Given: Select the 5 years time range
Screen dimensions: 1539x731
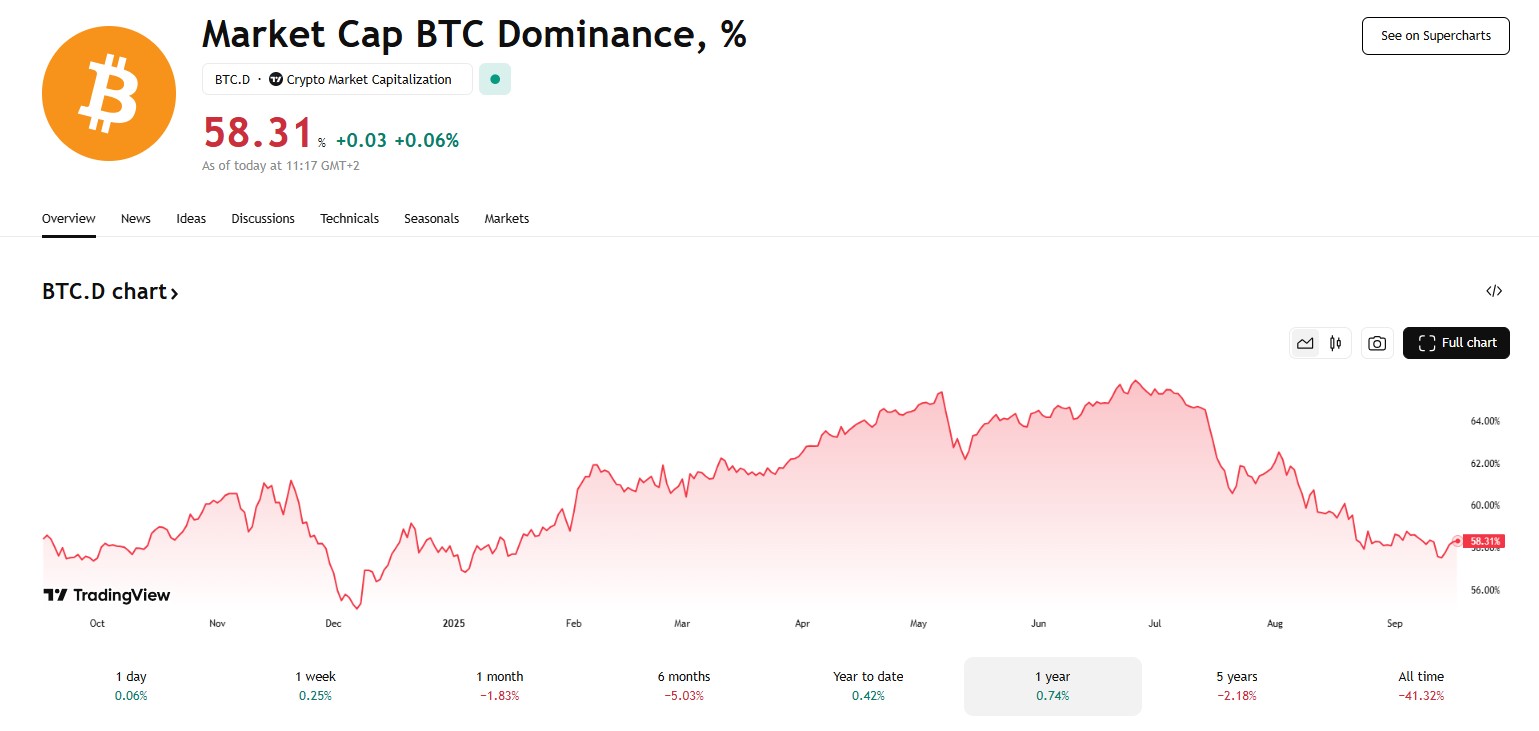Looking at the screenshot, I should [1237, 686].
